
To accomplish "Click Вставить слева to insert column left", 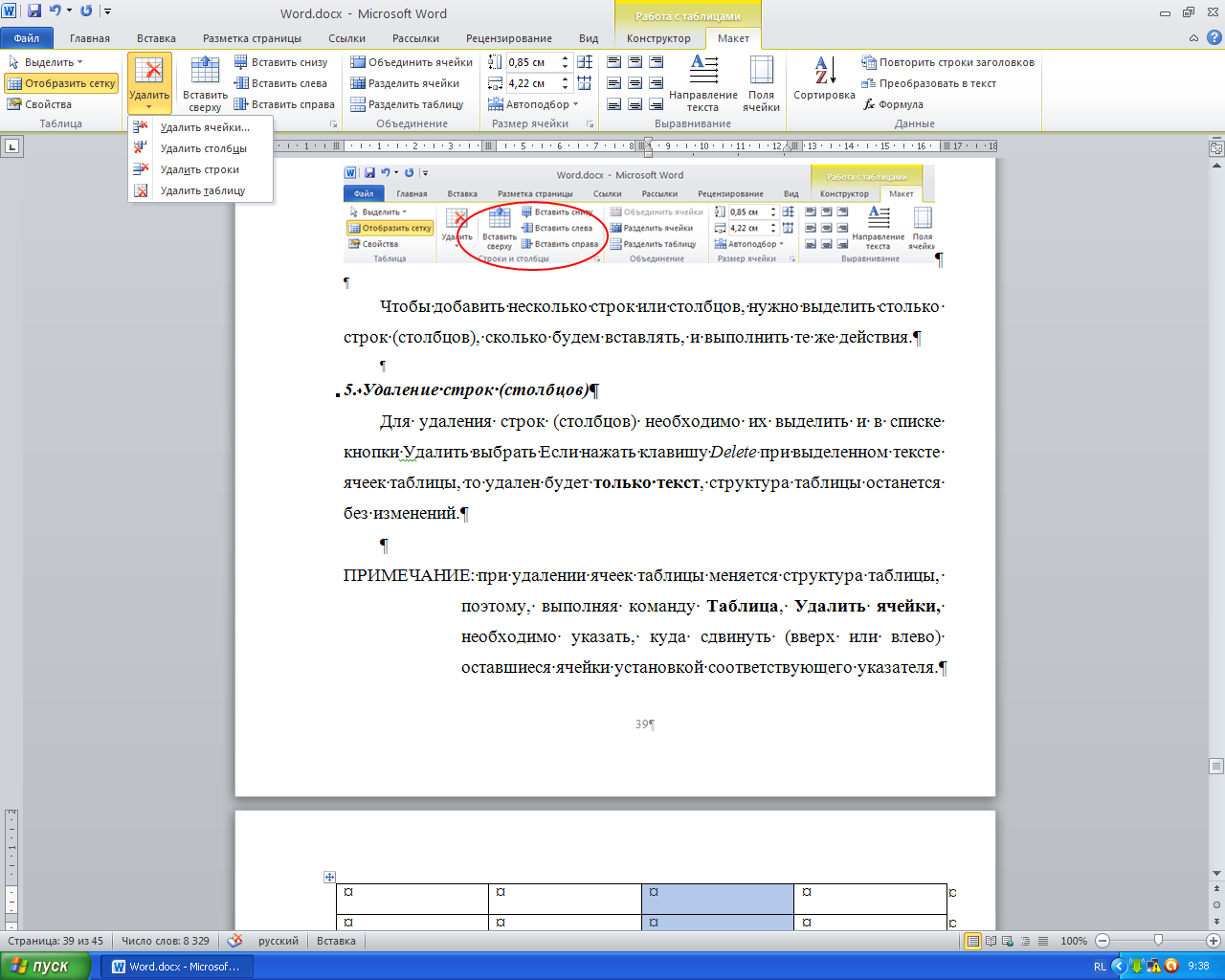I will pos(280,83).
